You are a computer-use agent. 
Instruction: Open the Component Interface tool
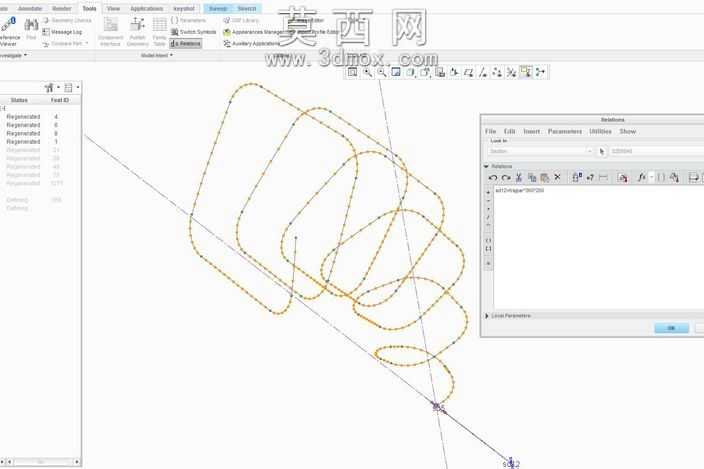(x=110, y=31)
